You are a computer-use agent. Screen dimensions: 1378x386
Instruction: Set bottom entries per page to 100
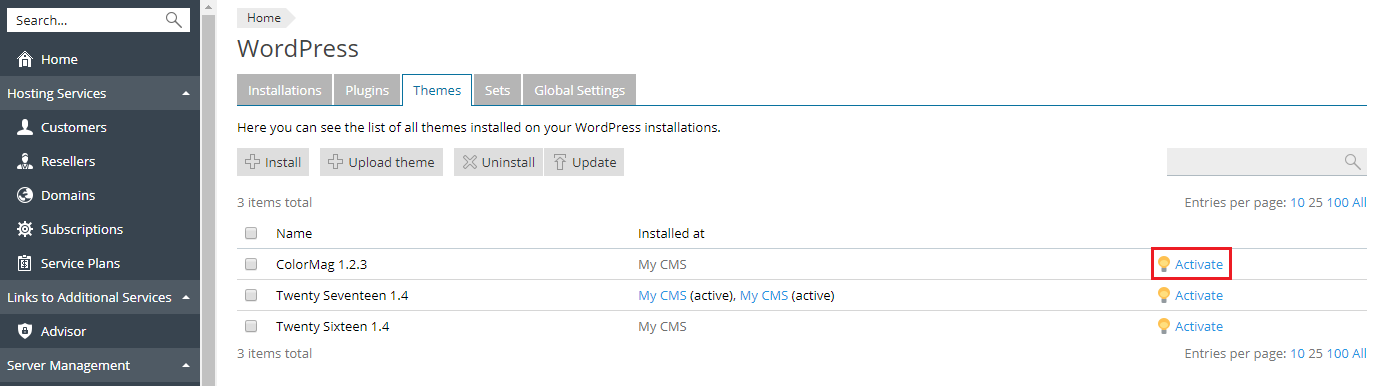[x=1337, y=353]
